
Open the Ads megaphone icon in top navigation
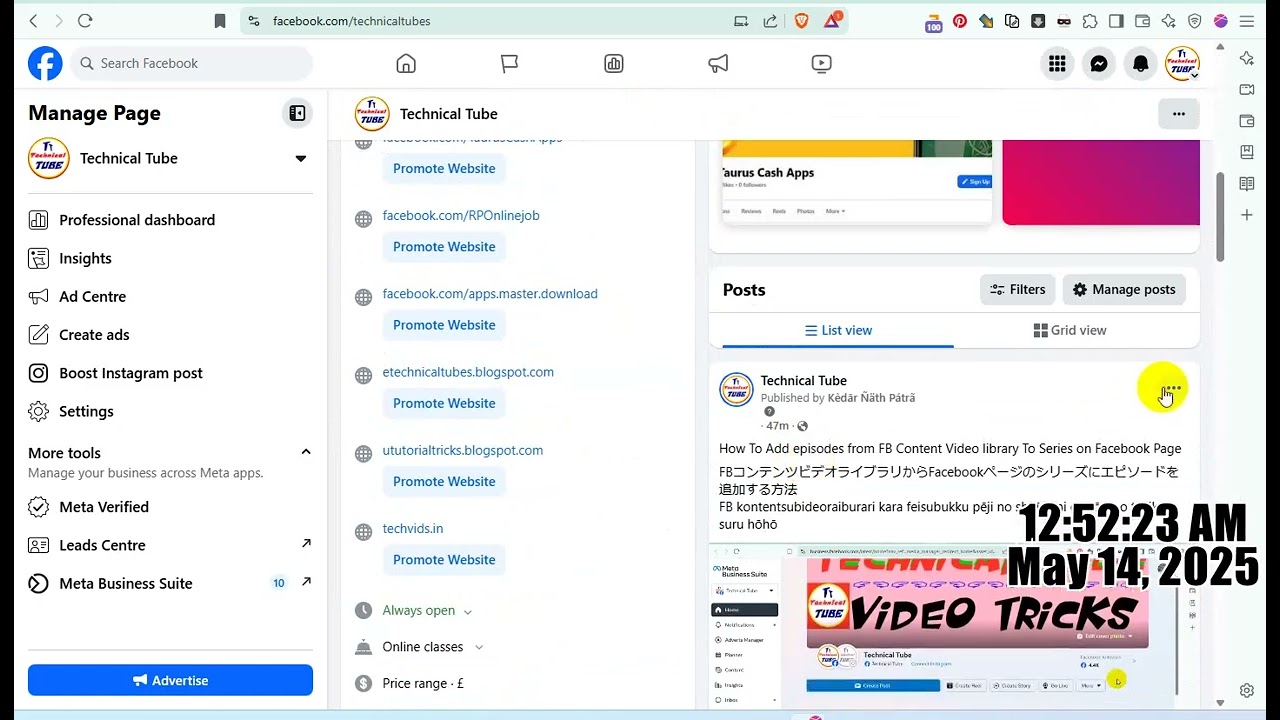[718, 64]
